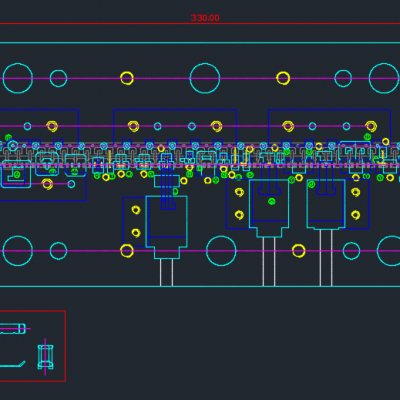Click white pin lines under the rightmost connector
The image size is (400, 400).
click(326, 257)
